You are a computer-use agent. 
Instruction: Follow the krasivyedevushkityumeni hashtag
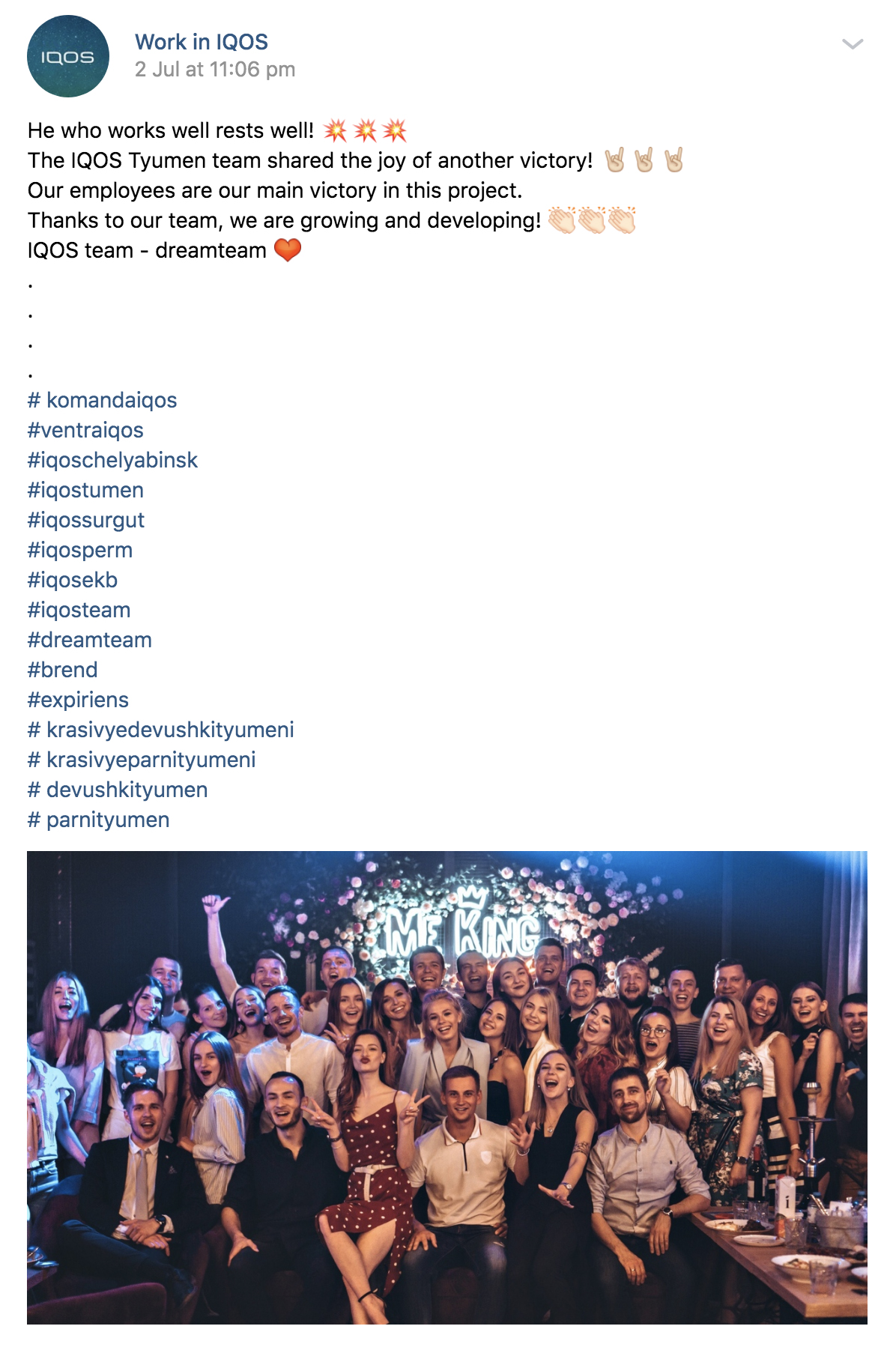tap(161, 730)
